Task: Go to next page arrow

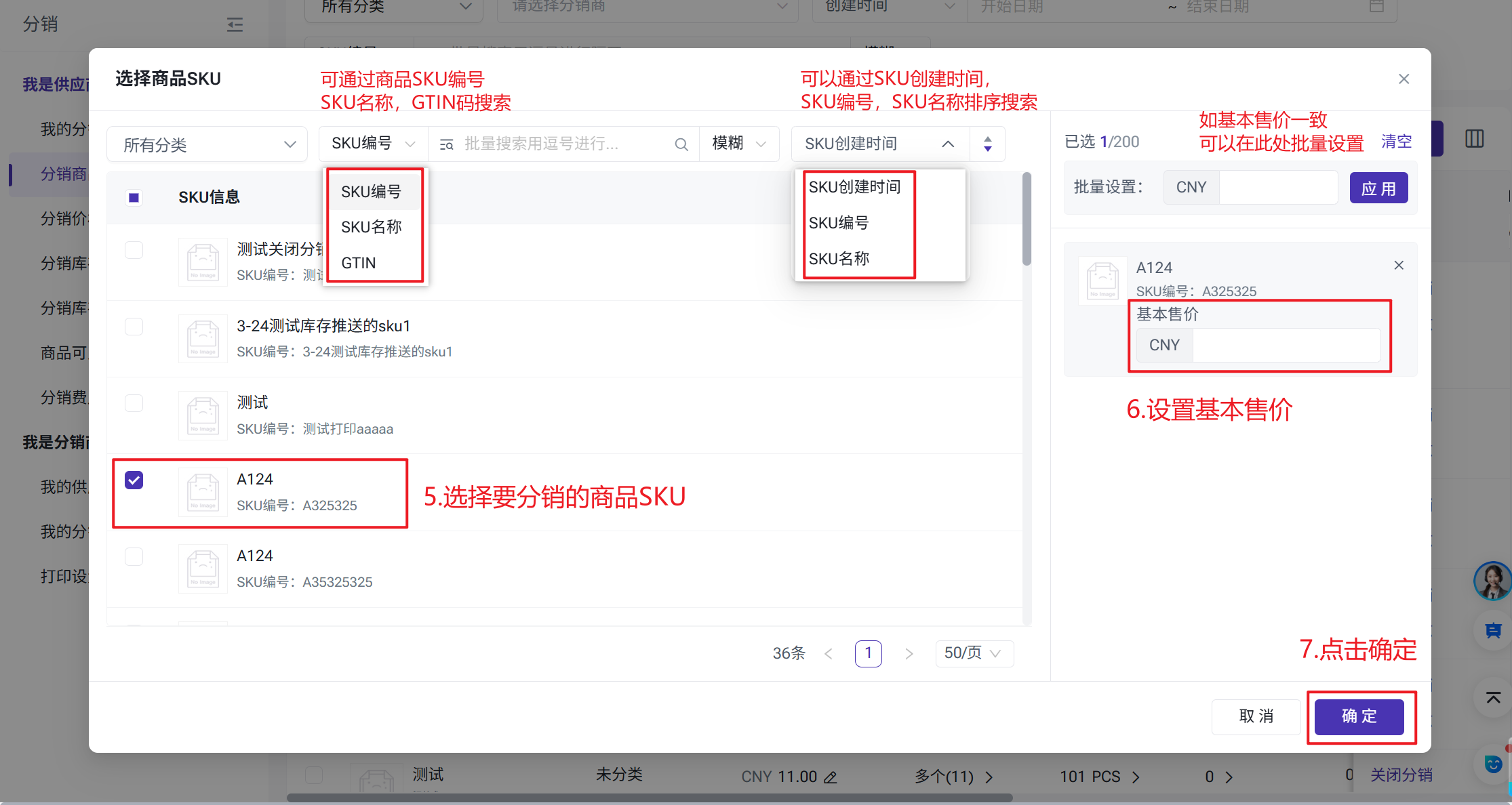Action: click(x=909, y=653)
